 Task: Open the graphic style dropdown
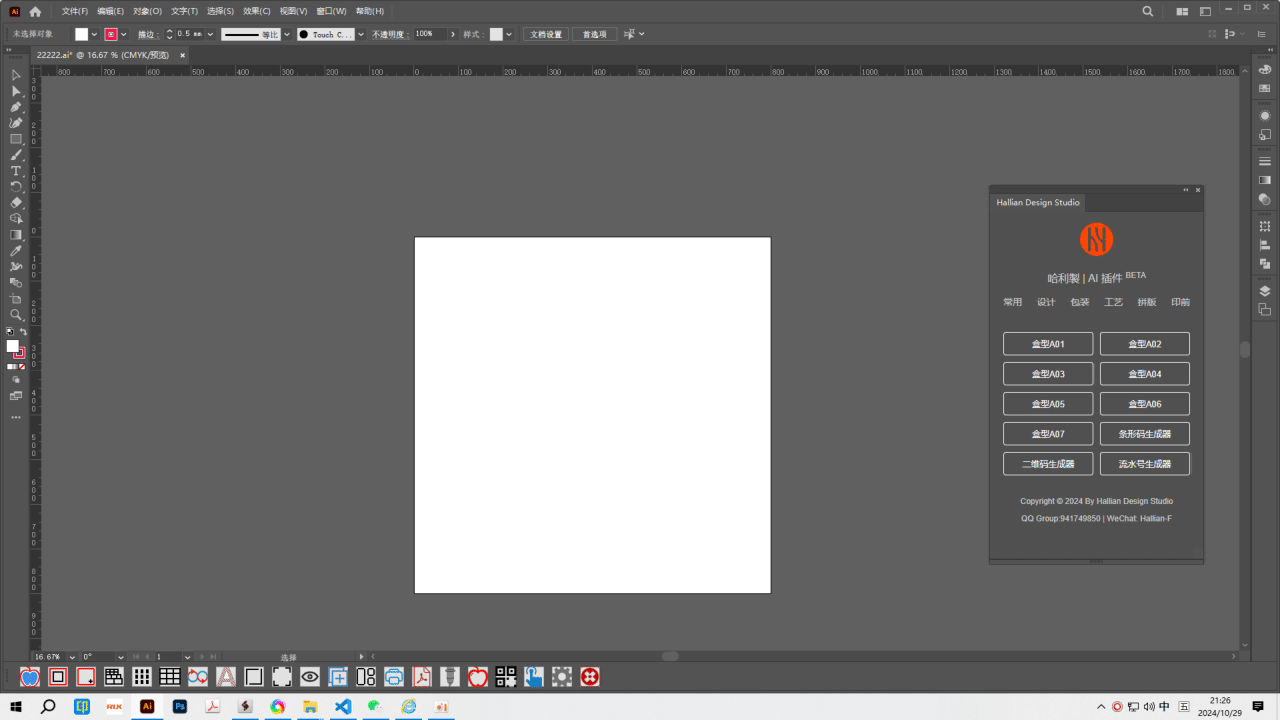509,34
